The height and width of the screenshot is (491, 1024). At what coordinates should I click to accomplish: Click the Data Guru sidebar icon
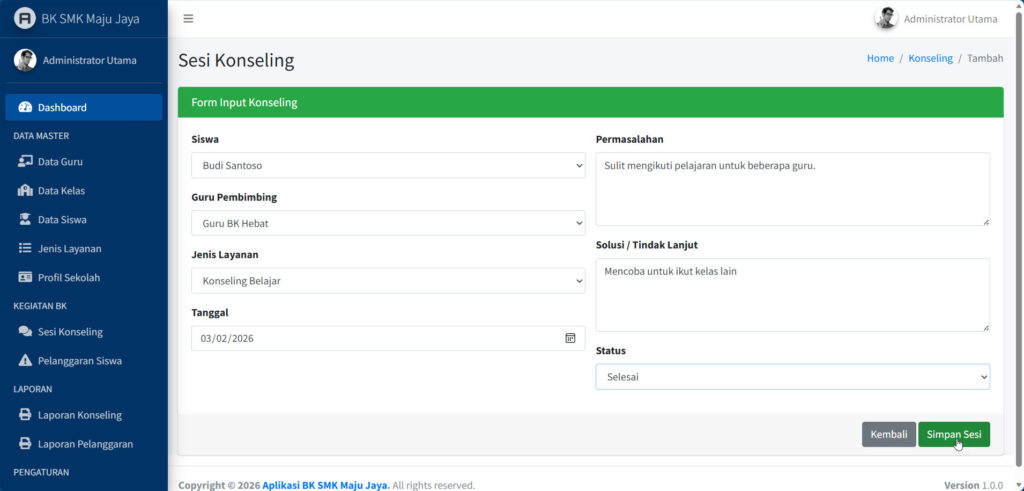pos(25,161)
